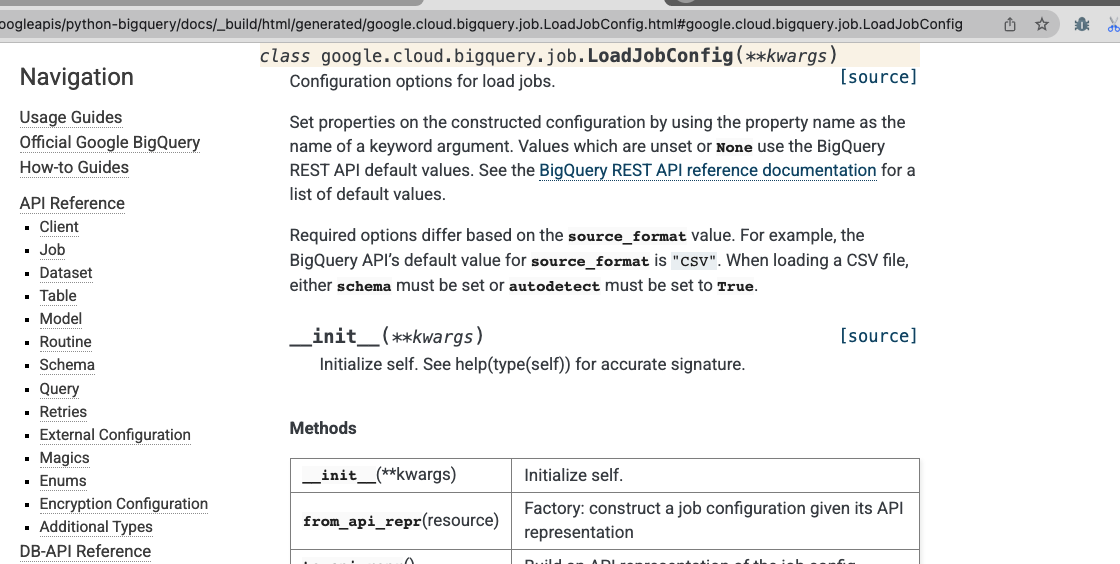Click the browser address bar URL
The width and height of the screenshot is (1120, 564).
coord(481,24)
